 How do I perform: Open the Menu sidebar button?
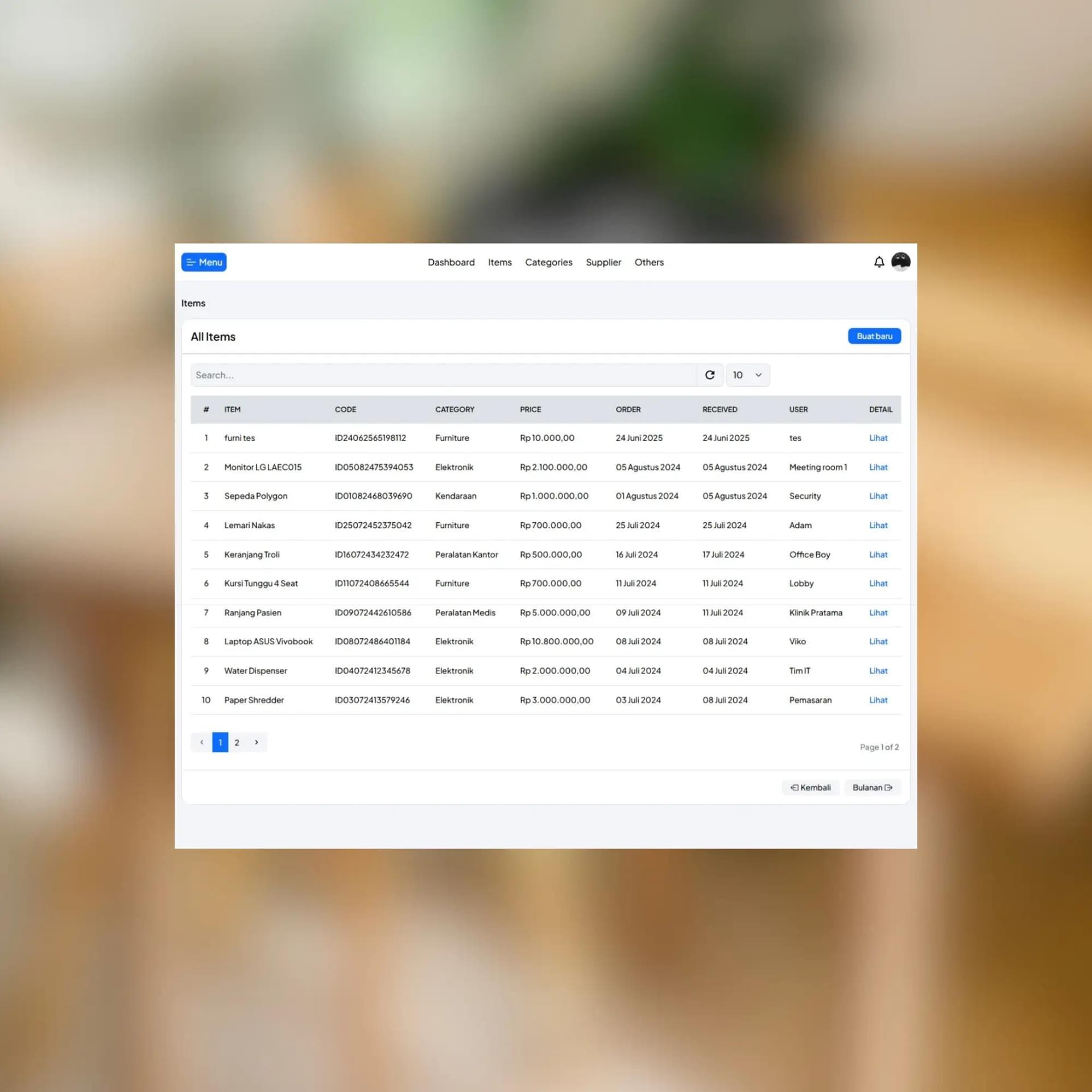point(204,262)
